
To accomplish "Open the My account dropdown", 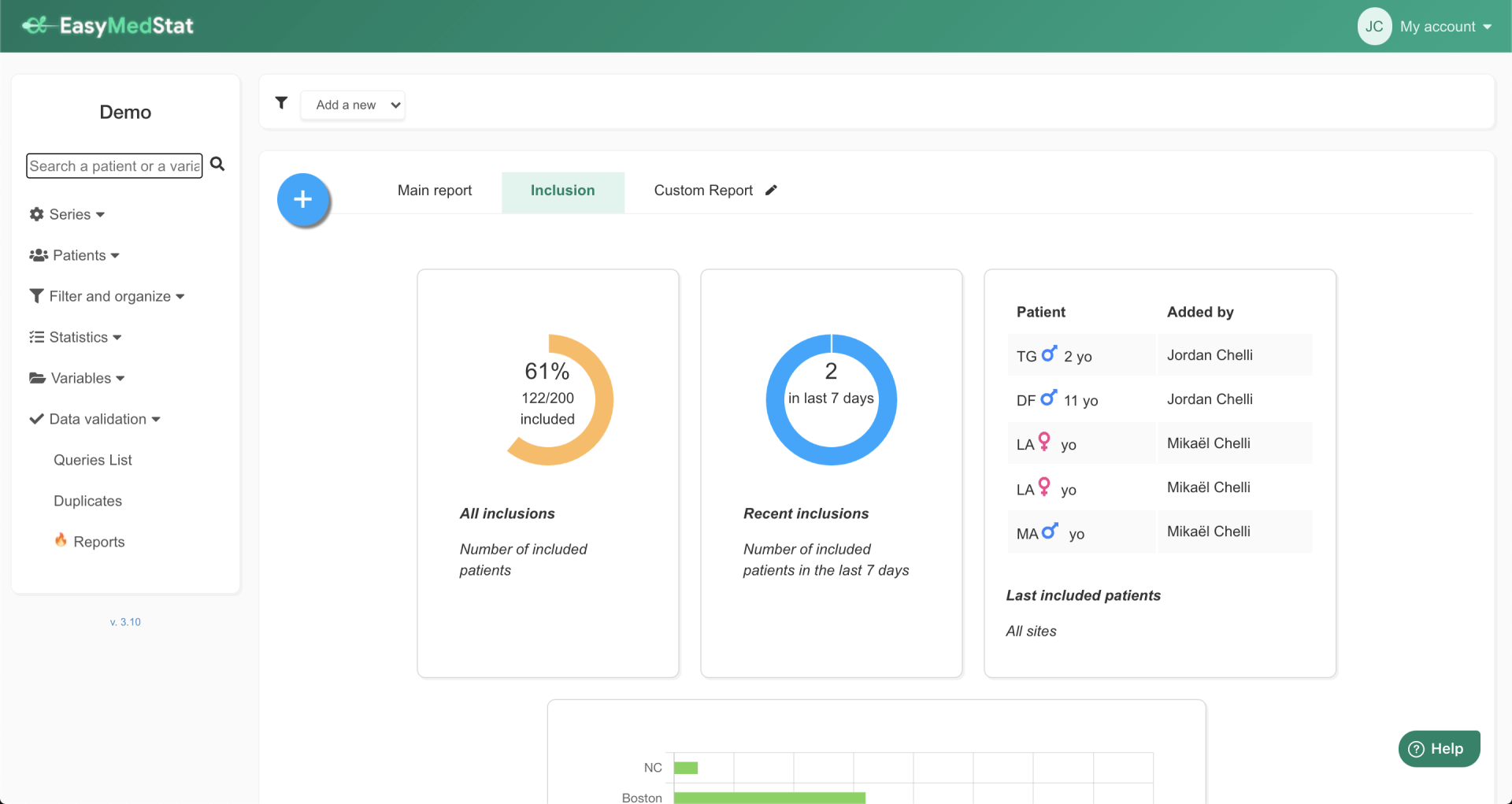I will pyautogui.click(x=1446, y=27).
